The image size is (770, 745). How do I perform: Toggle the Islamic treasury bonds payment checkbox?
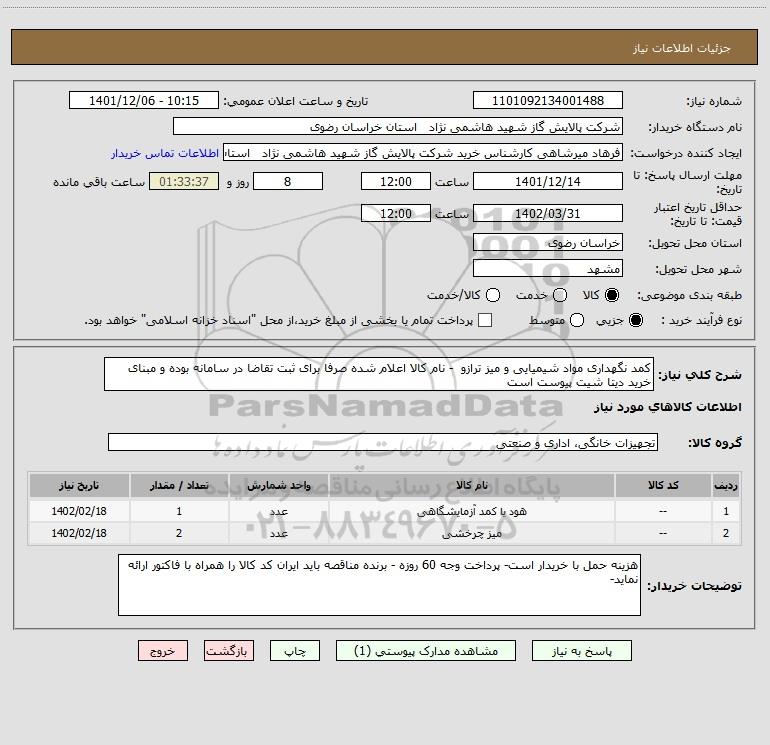coord(485,320)
